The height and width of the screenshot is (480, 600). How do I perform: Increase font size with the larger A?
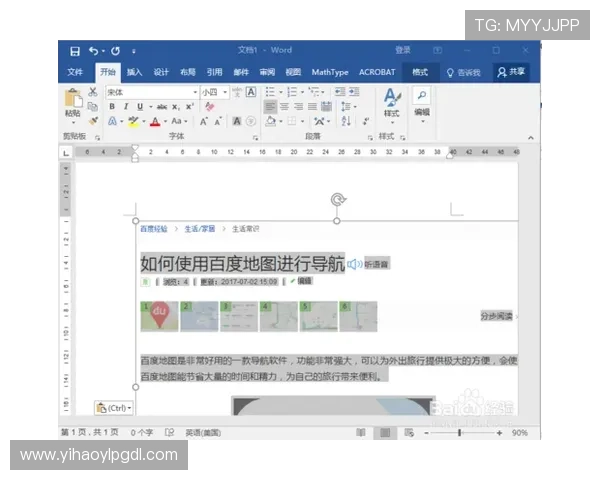[204, 122]
